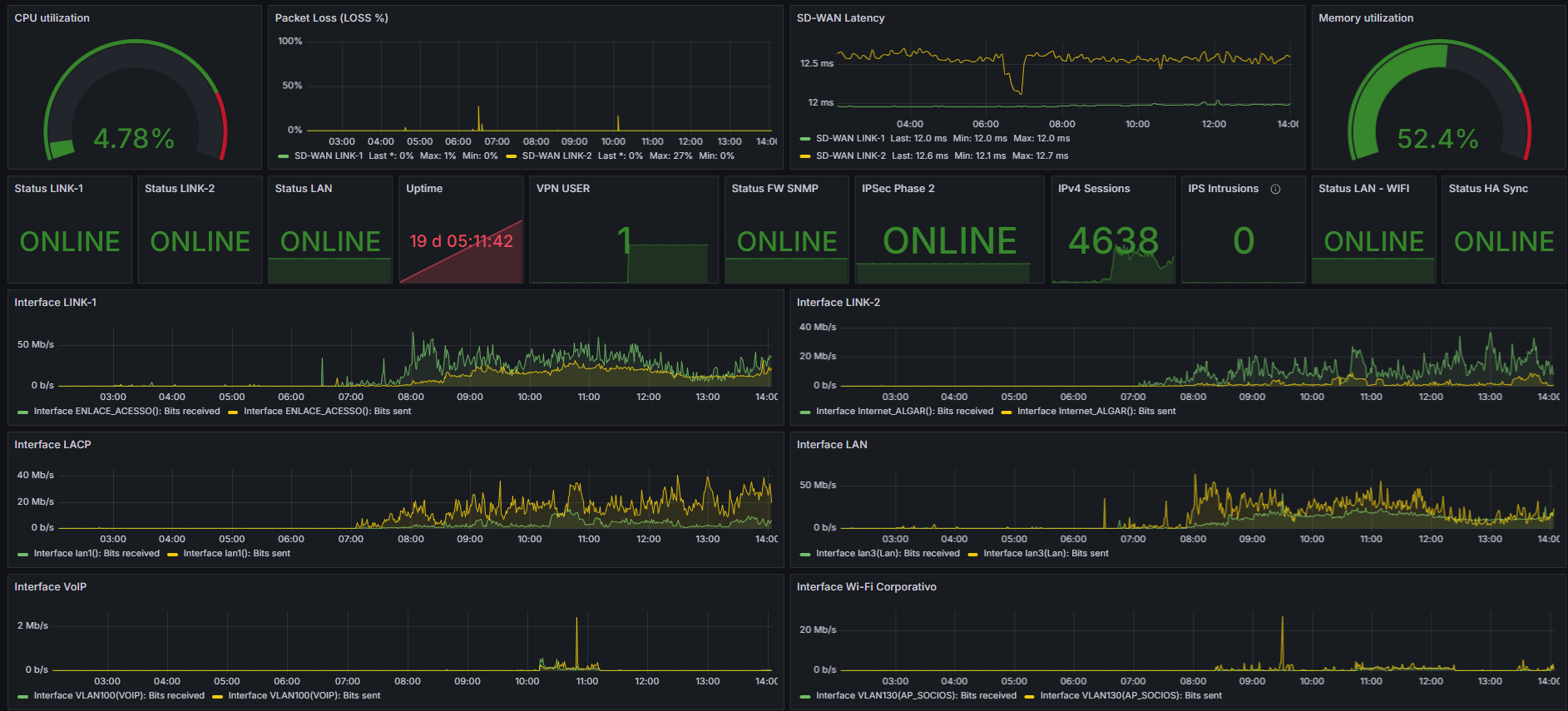
Task: Click the IPS Intrusions info icon
Action: coord(1275,189)
